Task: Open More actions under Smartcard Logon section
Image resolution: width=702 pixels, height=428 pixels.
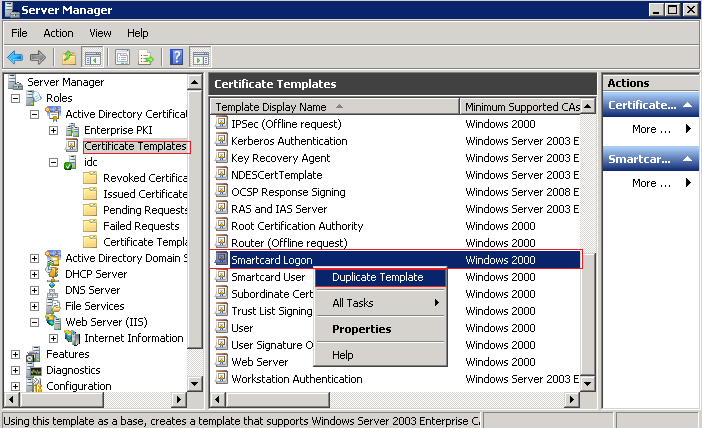Action: point(651,183)
